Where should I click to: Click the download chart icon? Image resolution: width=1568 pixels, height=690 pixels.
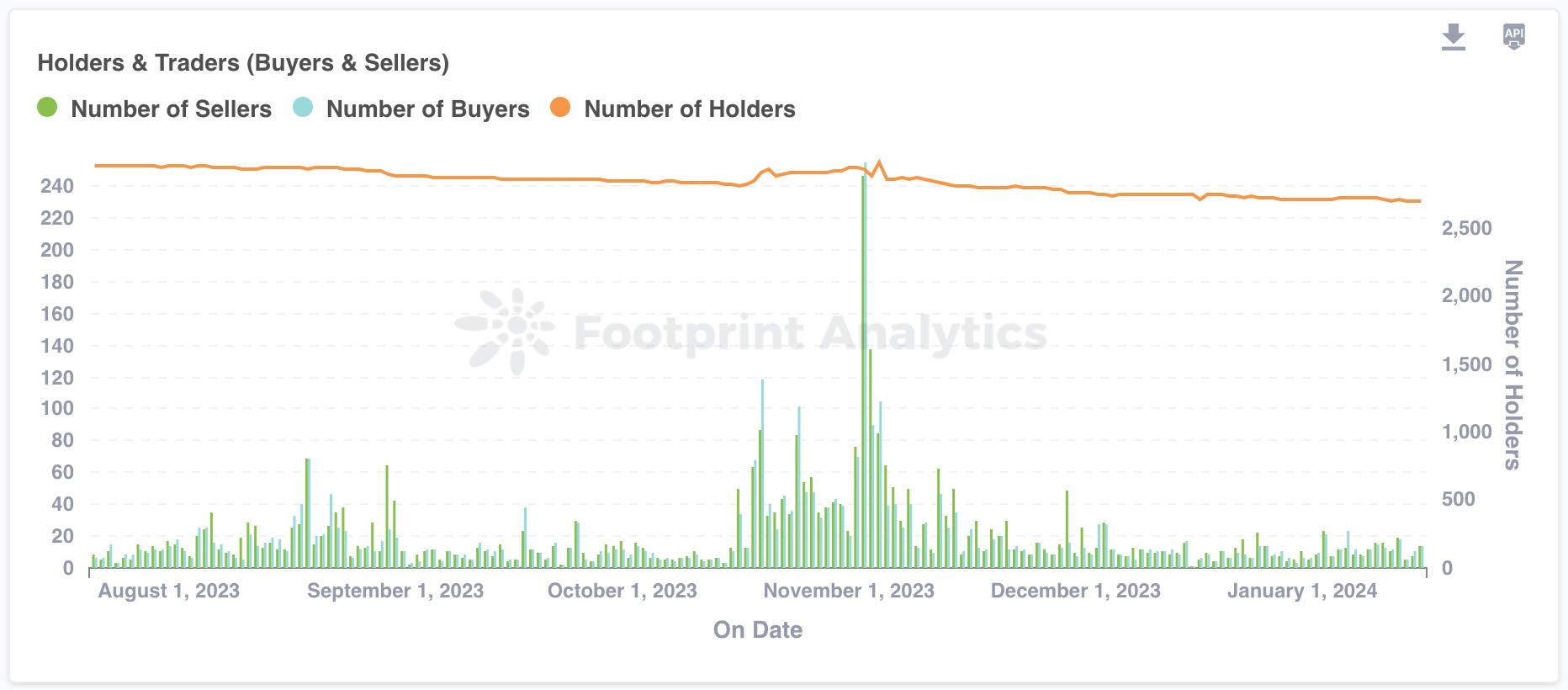pyautogui.click(x=1453, y=37)
